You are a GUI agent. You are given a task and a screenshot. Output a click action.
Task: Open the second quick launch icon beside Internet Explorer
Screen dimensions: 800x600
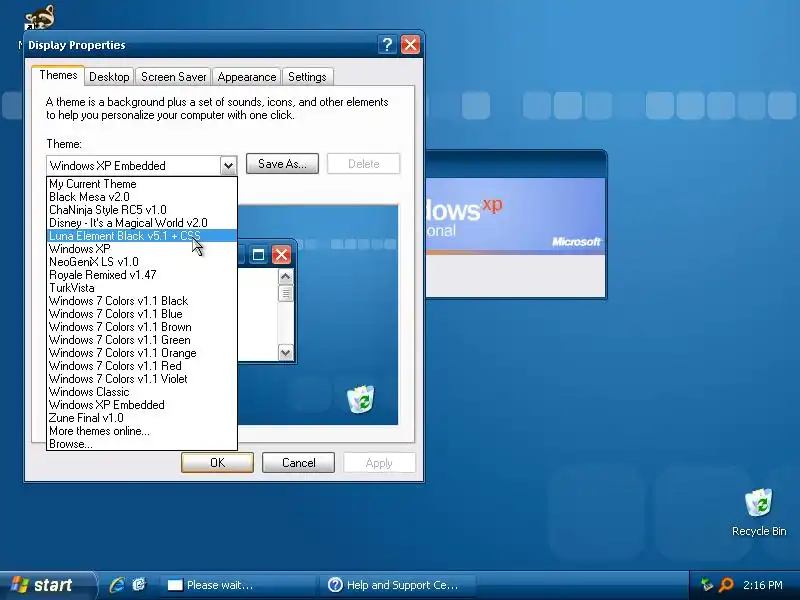pyautogui.click(x=139, y=585)
